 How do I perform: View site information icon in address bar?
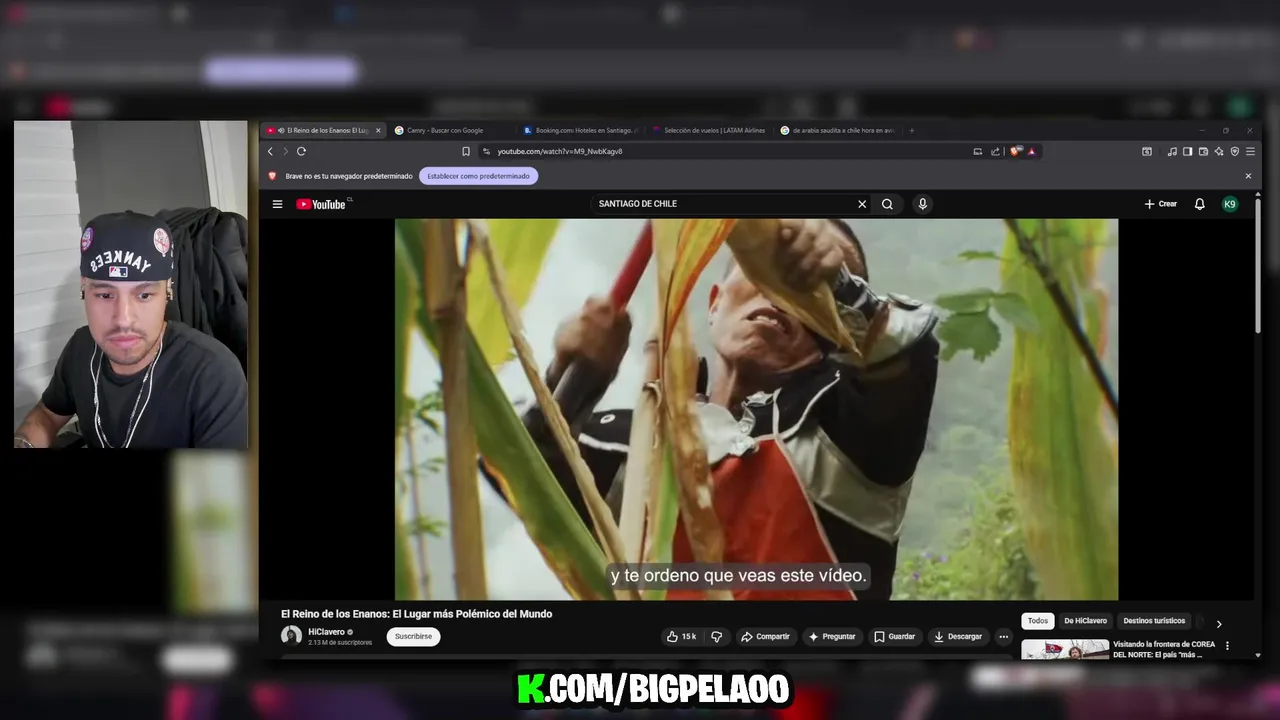486,151
